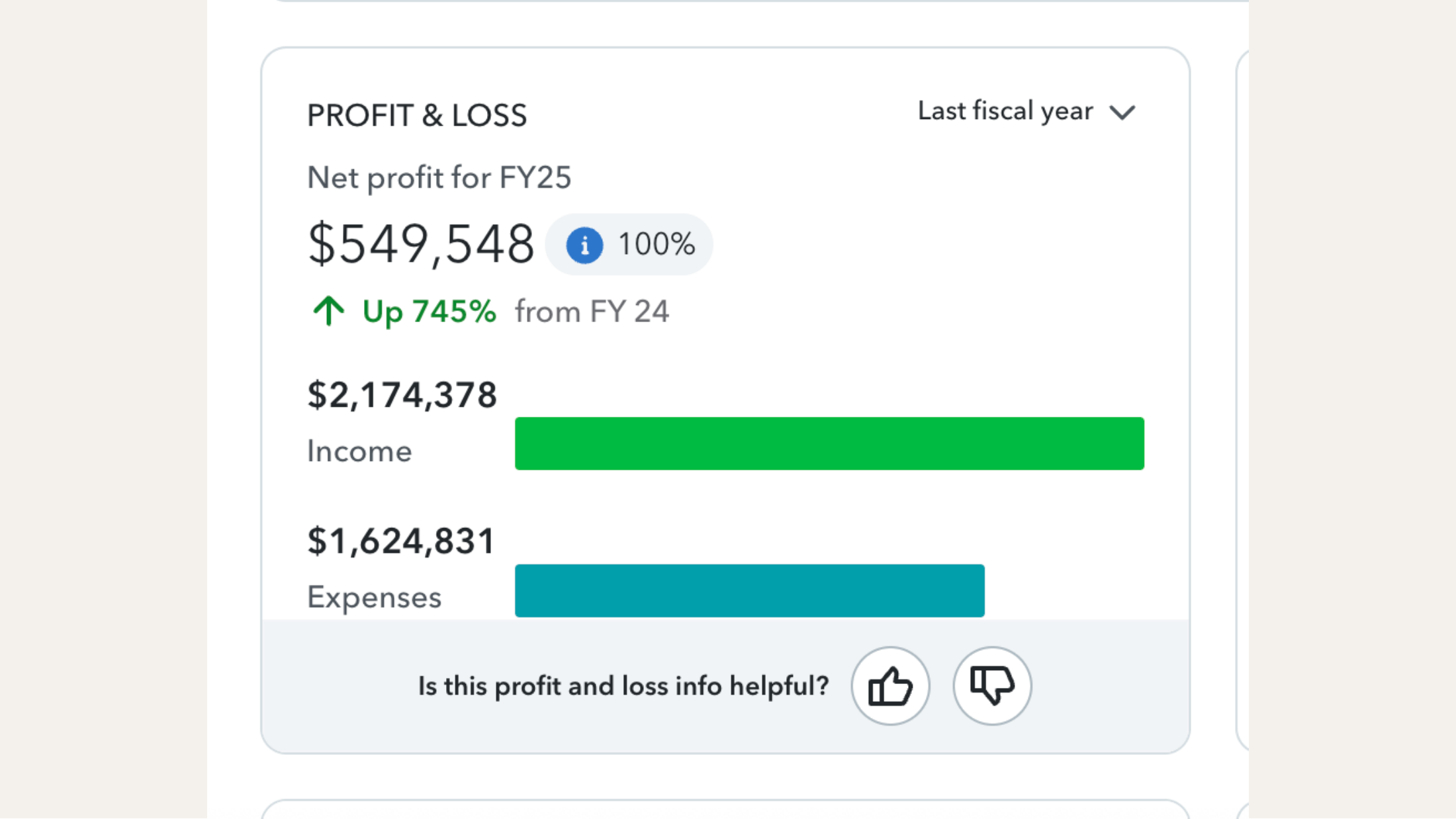
Task: Click the blue info icon beside 100%
Action: 584,245
